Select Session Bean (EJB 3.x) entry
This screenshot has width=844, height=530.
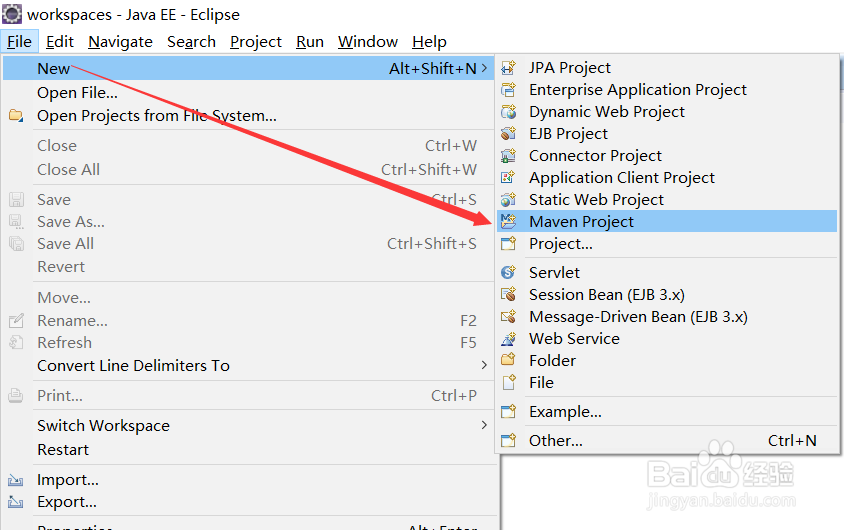(x=667, y=294)
